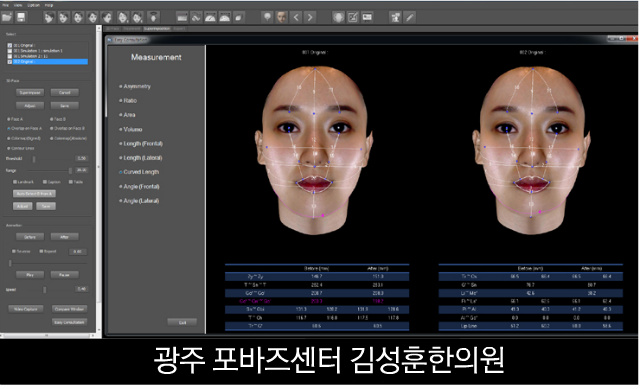Open the Compare Window button

(x=69, y=309)
